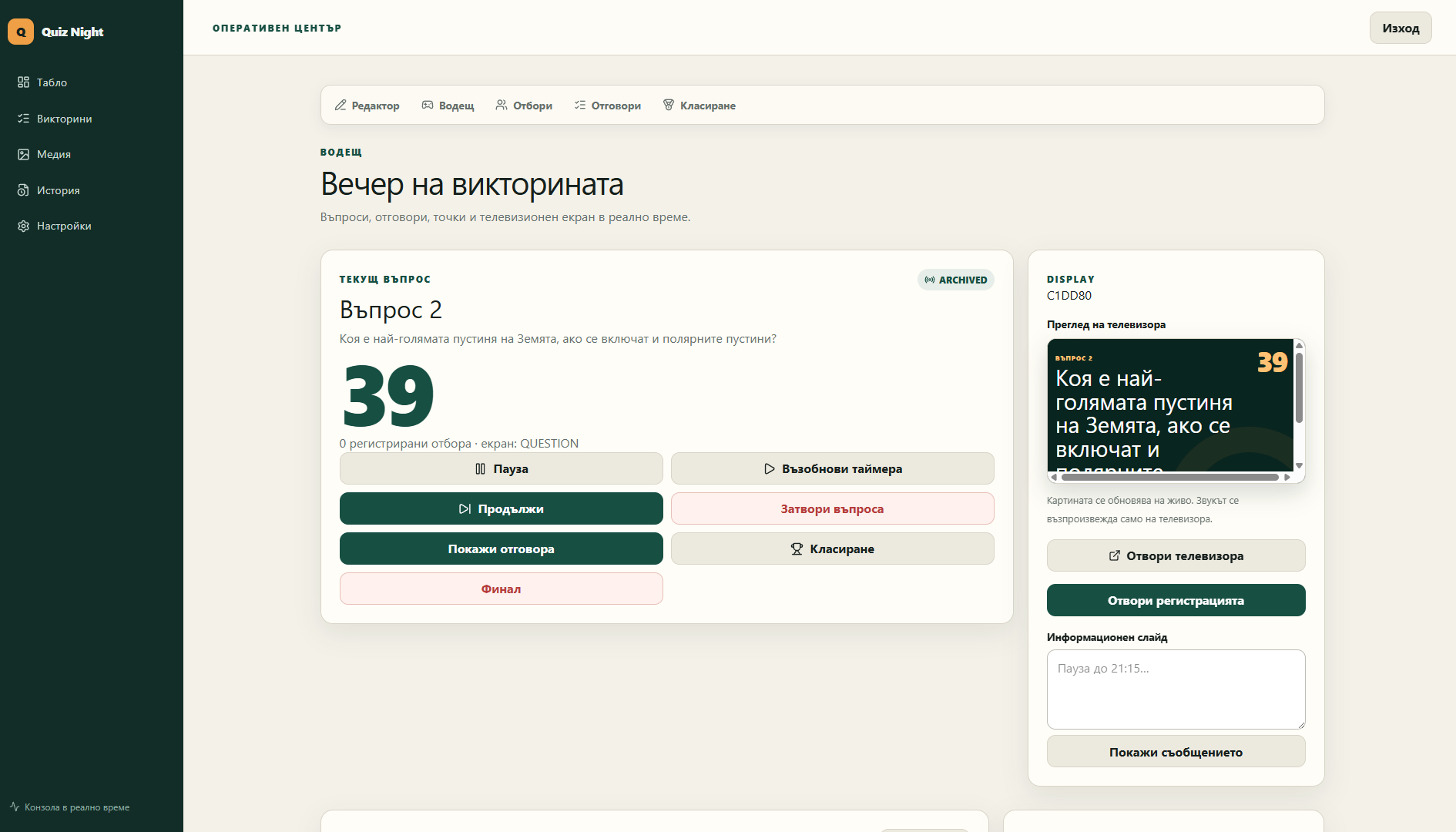
Task: Focus the Информационен слайд text area
Action: point(1176,689)
